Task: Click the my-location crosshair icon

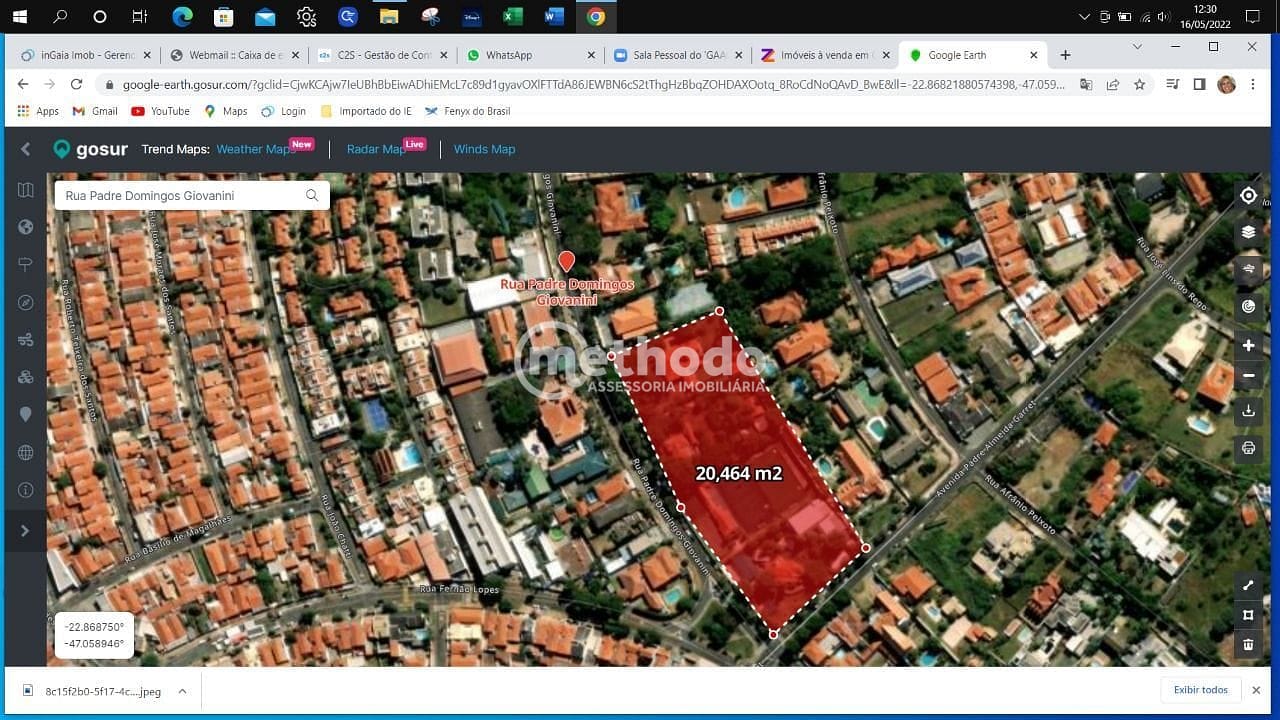Action: click(1248, 195)
